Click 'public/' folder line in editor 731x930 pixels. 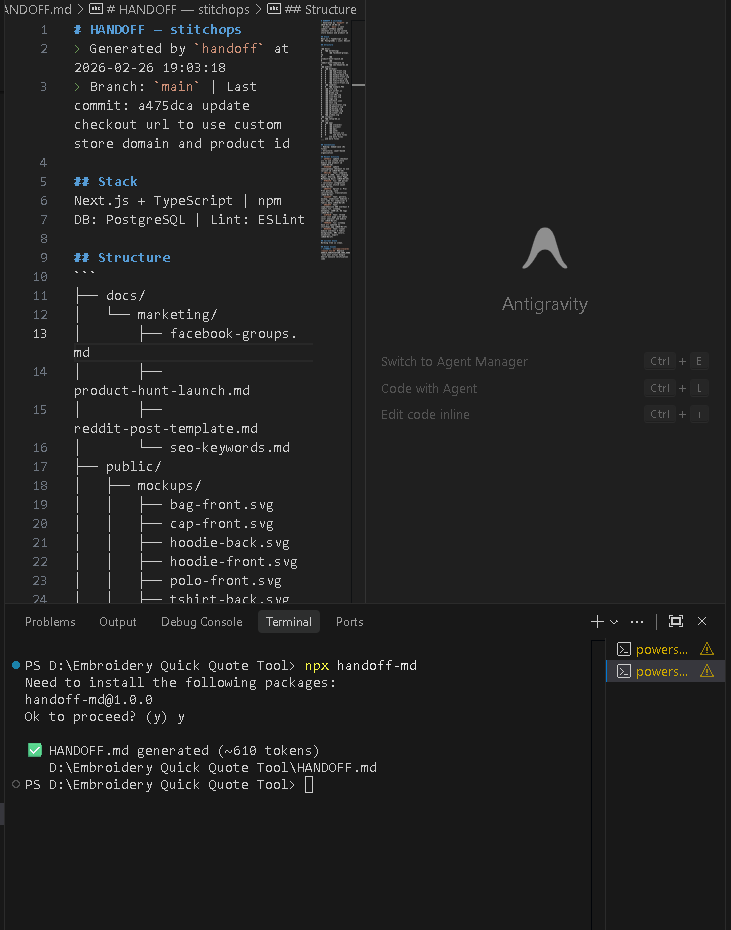tap(134, 466)
